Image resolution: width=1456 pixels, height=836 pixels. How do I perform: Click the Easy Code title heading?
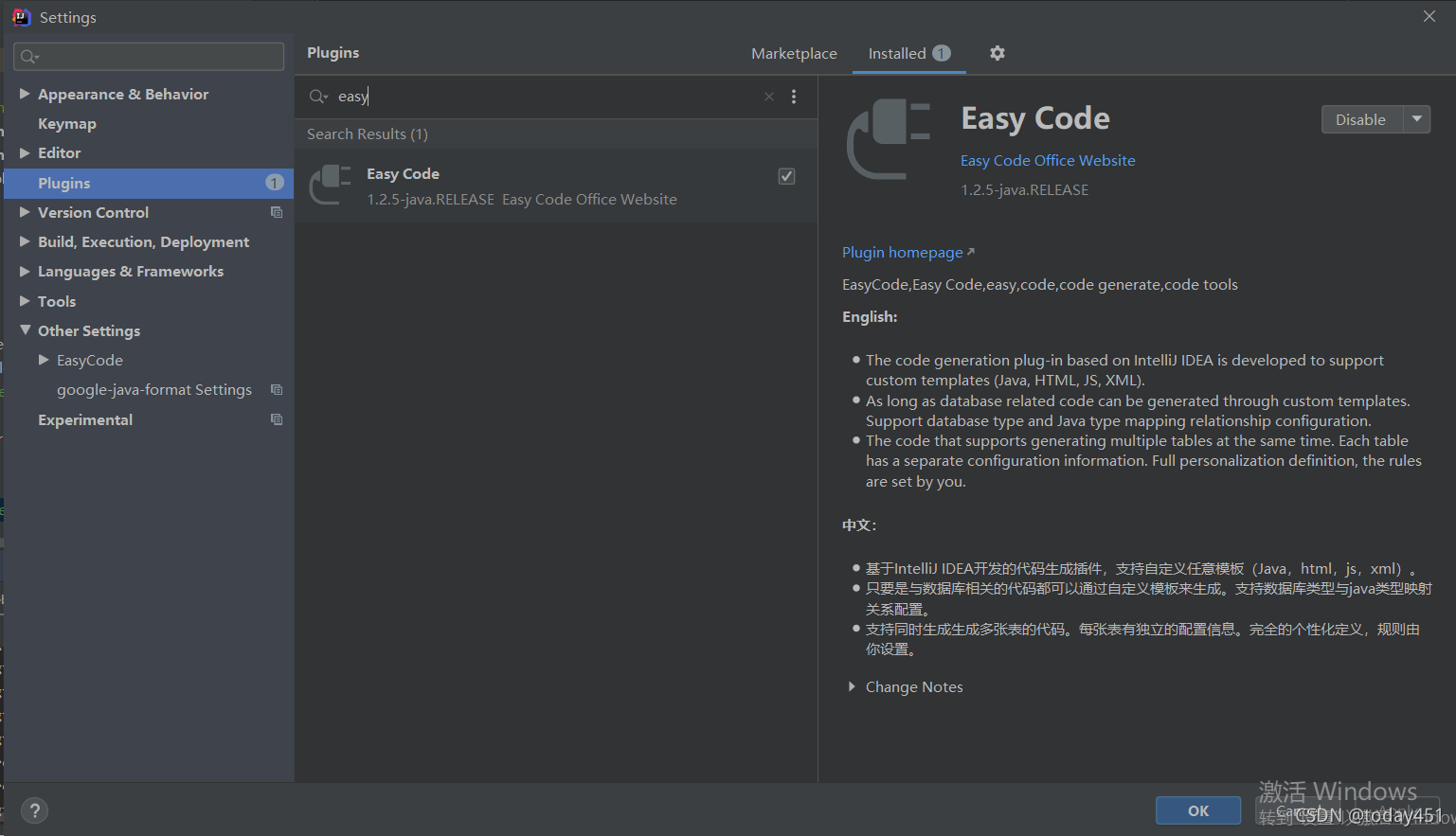pos(1035,118)
